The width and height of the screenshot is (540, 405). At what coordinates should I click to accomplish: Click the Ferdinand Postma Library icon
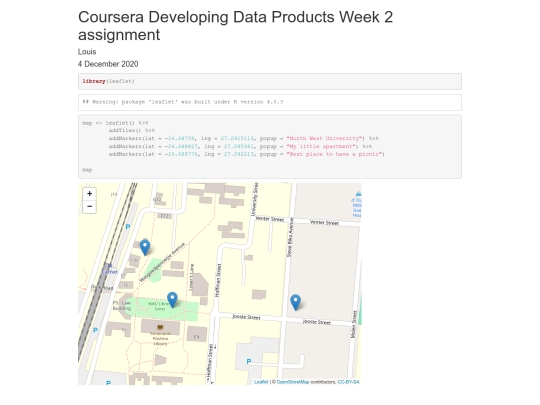tap(160, 327)
